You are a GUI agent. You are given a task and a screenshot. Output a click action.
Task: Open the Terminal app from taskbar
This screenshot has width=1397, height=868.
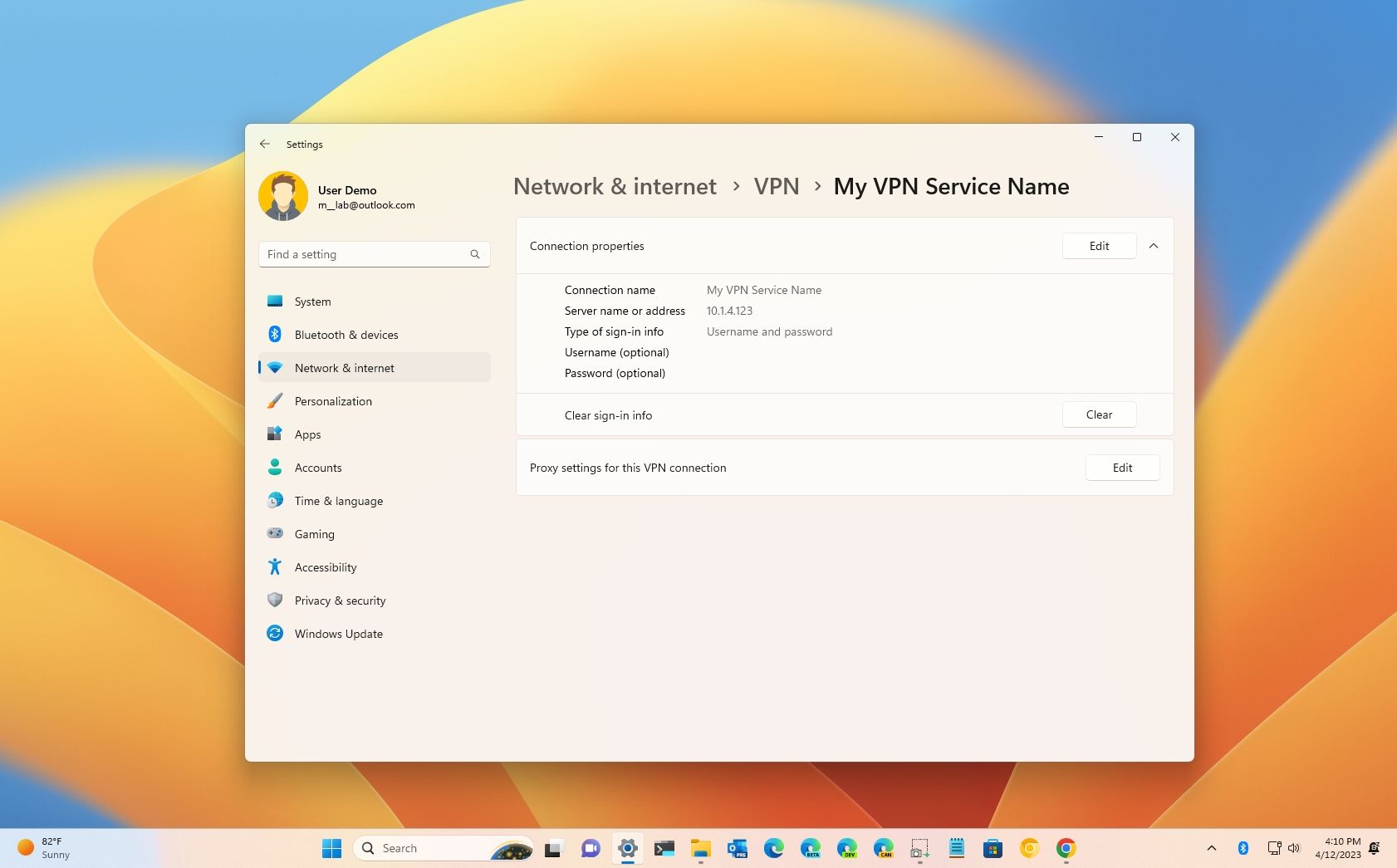[664, 848]
